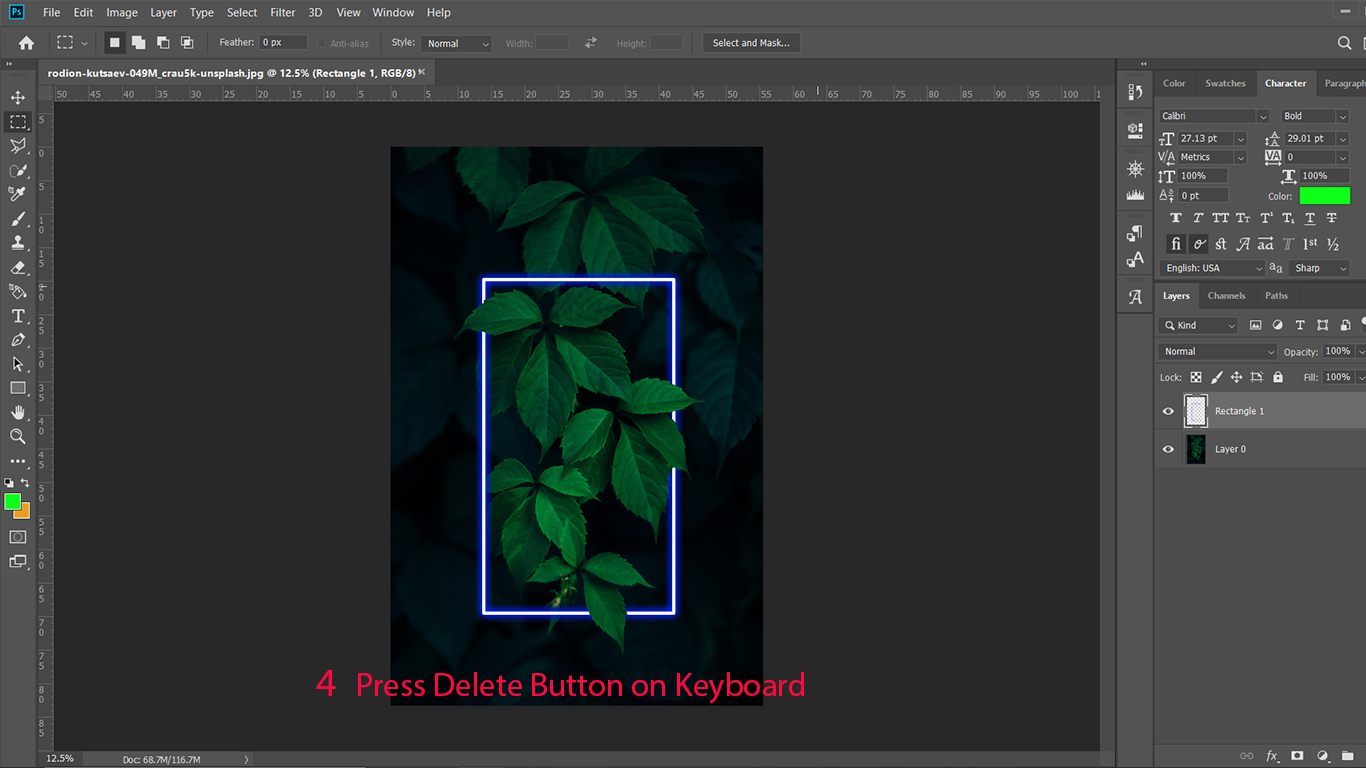Open the Style dropdown showing Normal
The image size is (1366, 768).
(456, 43)
